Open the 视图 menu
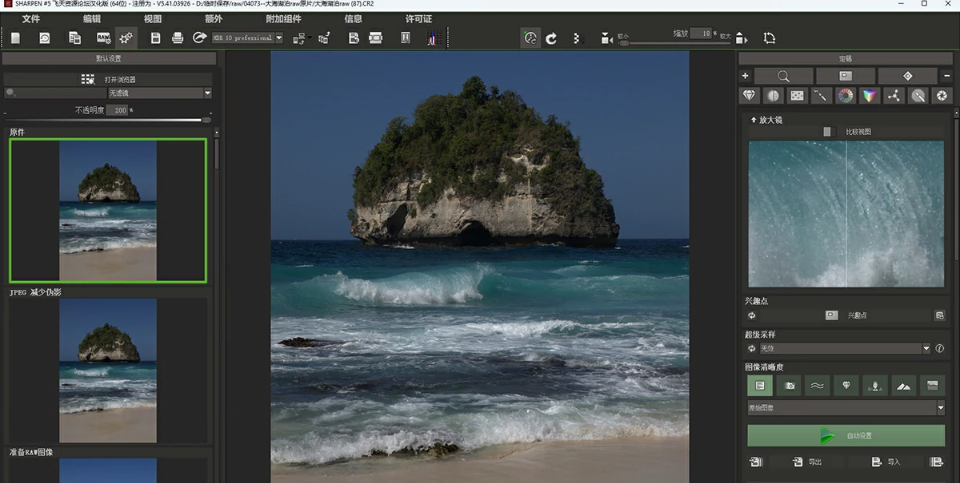The height and width of the screenshot is (483, 960). (153, 19)
